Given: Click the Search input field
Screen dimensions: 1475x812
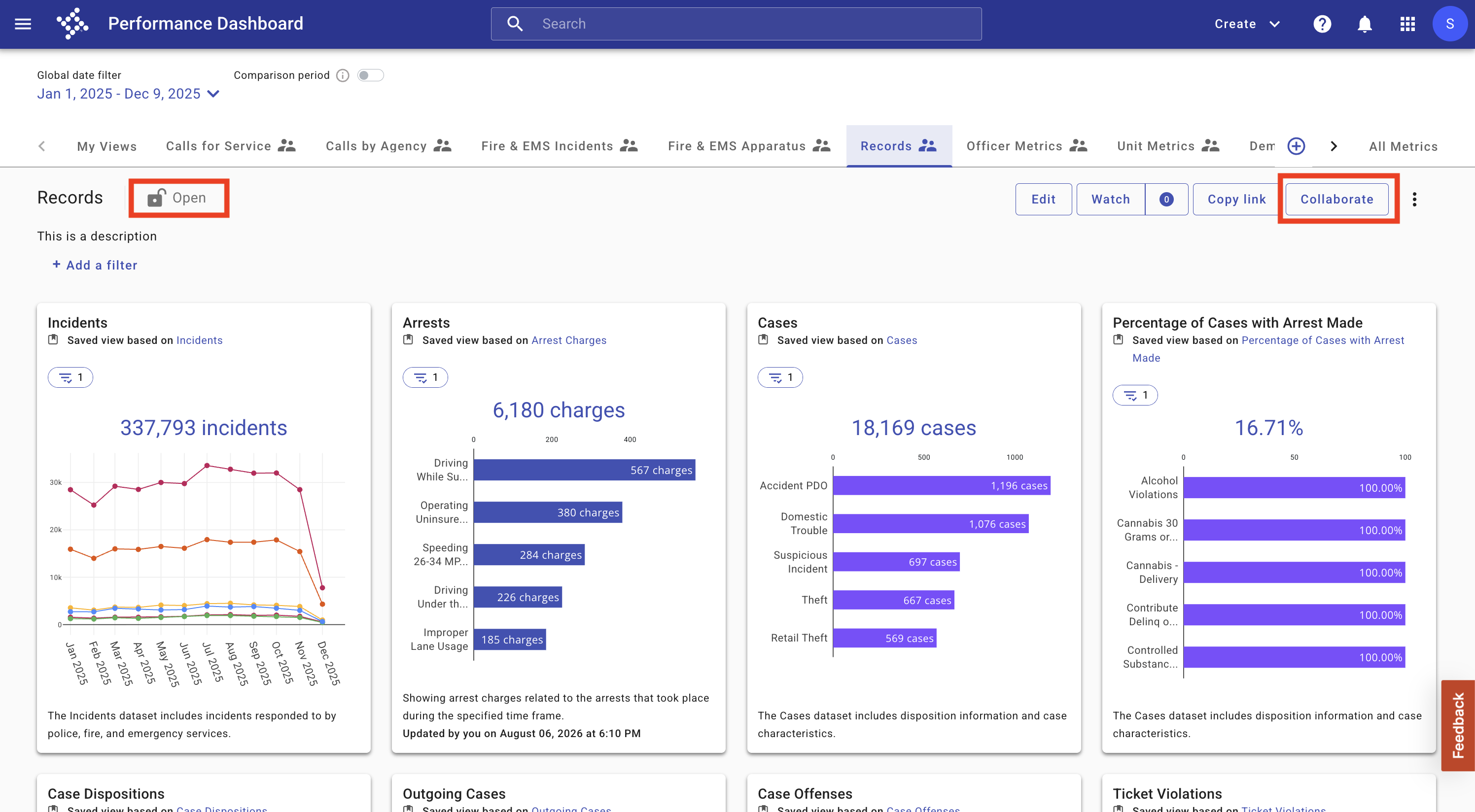Looking at the screenshot, I should point(736,24).
